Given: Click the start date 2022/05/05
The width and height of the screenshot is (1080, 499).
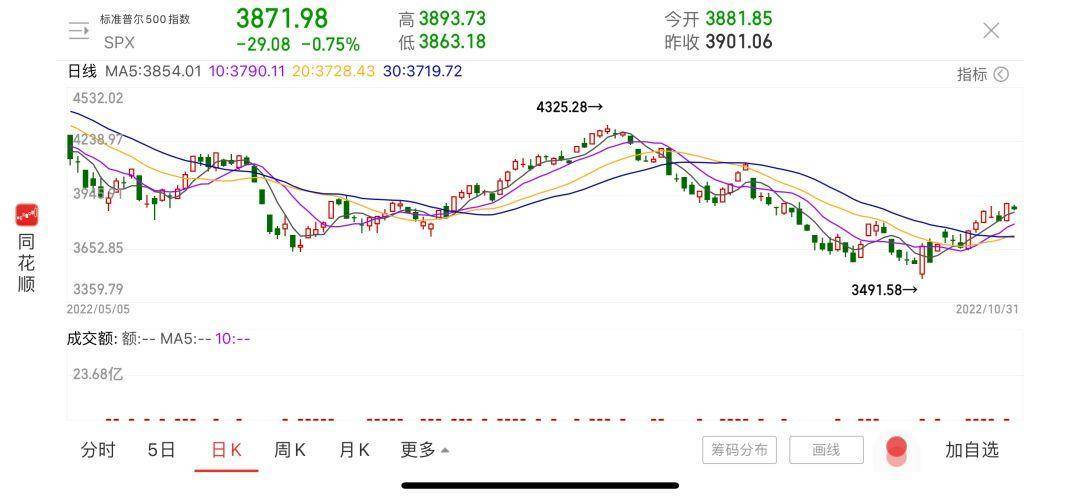Looking at the screenshot, I should pos(98,309).
